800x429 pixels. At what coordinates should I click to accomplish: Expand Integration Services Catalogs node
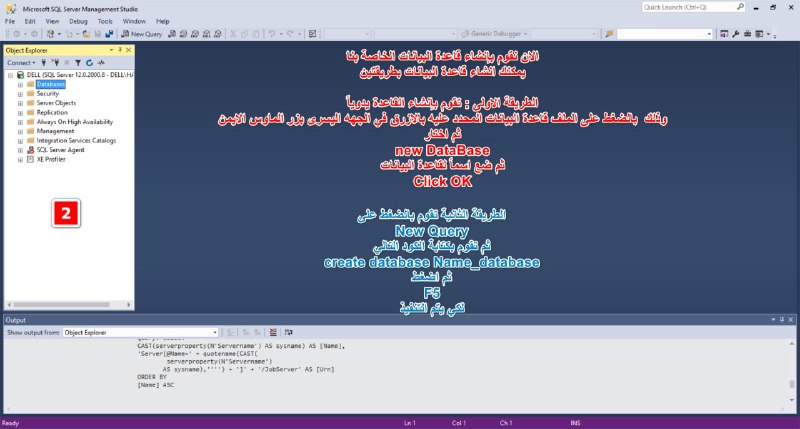coord(20,141)
